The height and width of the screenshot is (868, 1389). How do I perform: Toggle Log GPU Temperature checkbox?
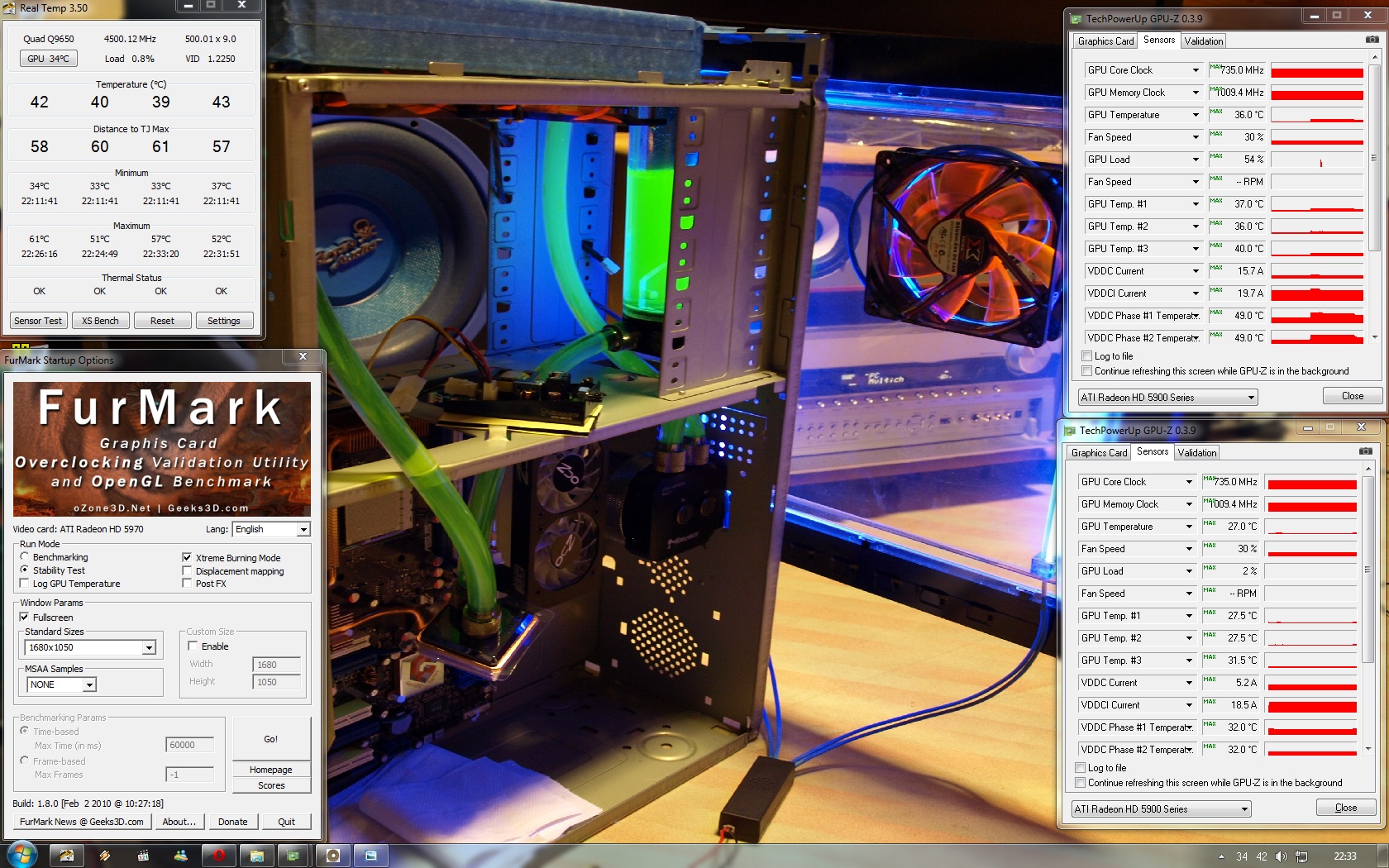coord(25,583)
